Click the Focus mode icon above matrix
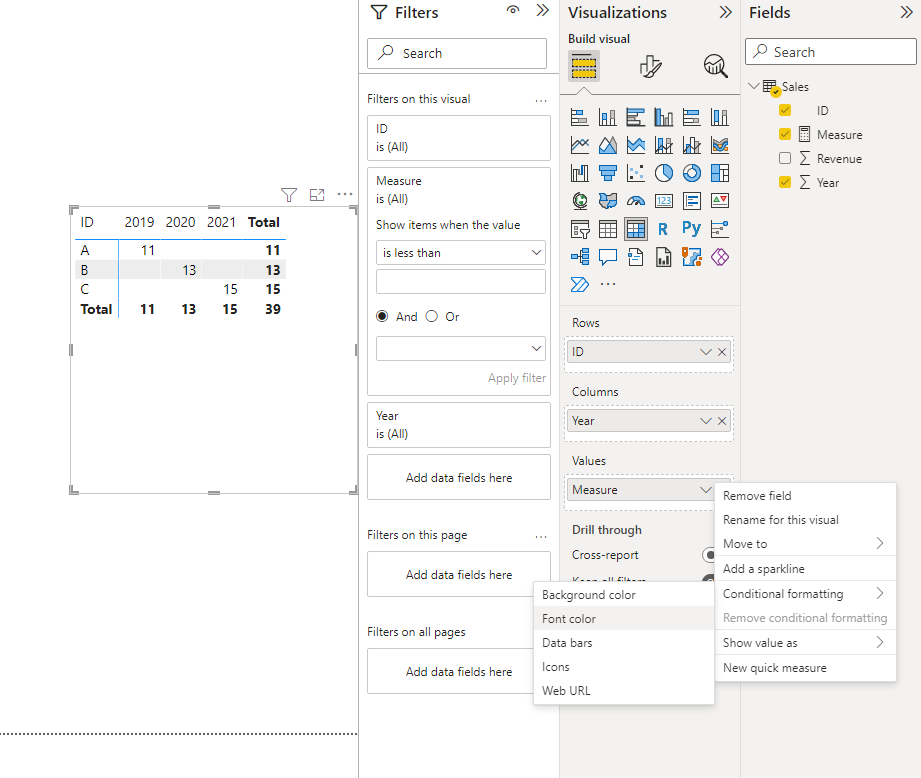This screenshot has height=778, width=921. [x=317, y=194]
